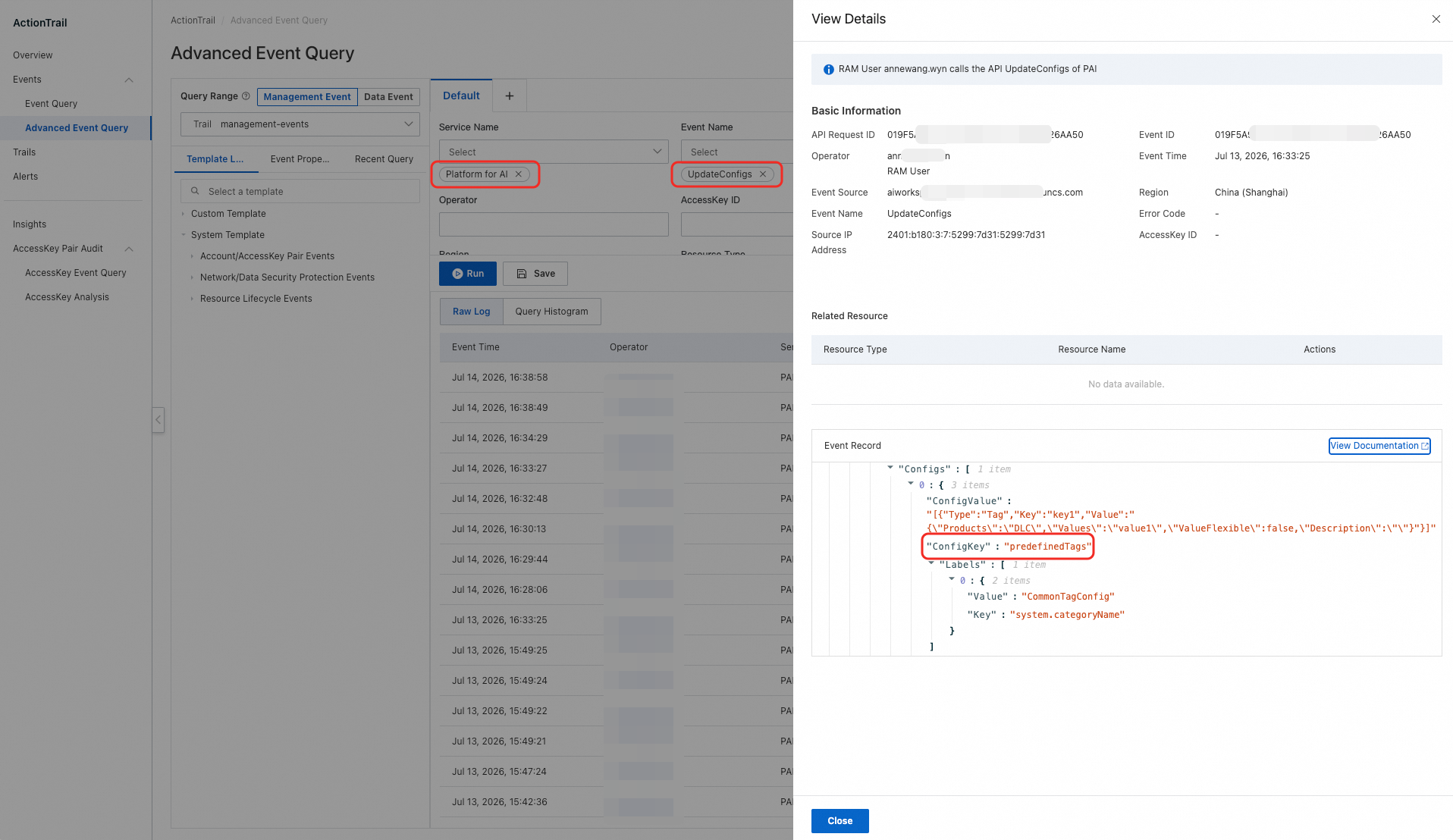The height and width of the screenshot is (840, 1453).
Task: Expand Network/Data Security Protection Events node
Action: coord(192,277)
